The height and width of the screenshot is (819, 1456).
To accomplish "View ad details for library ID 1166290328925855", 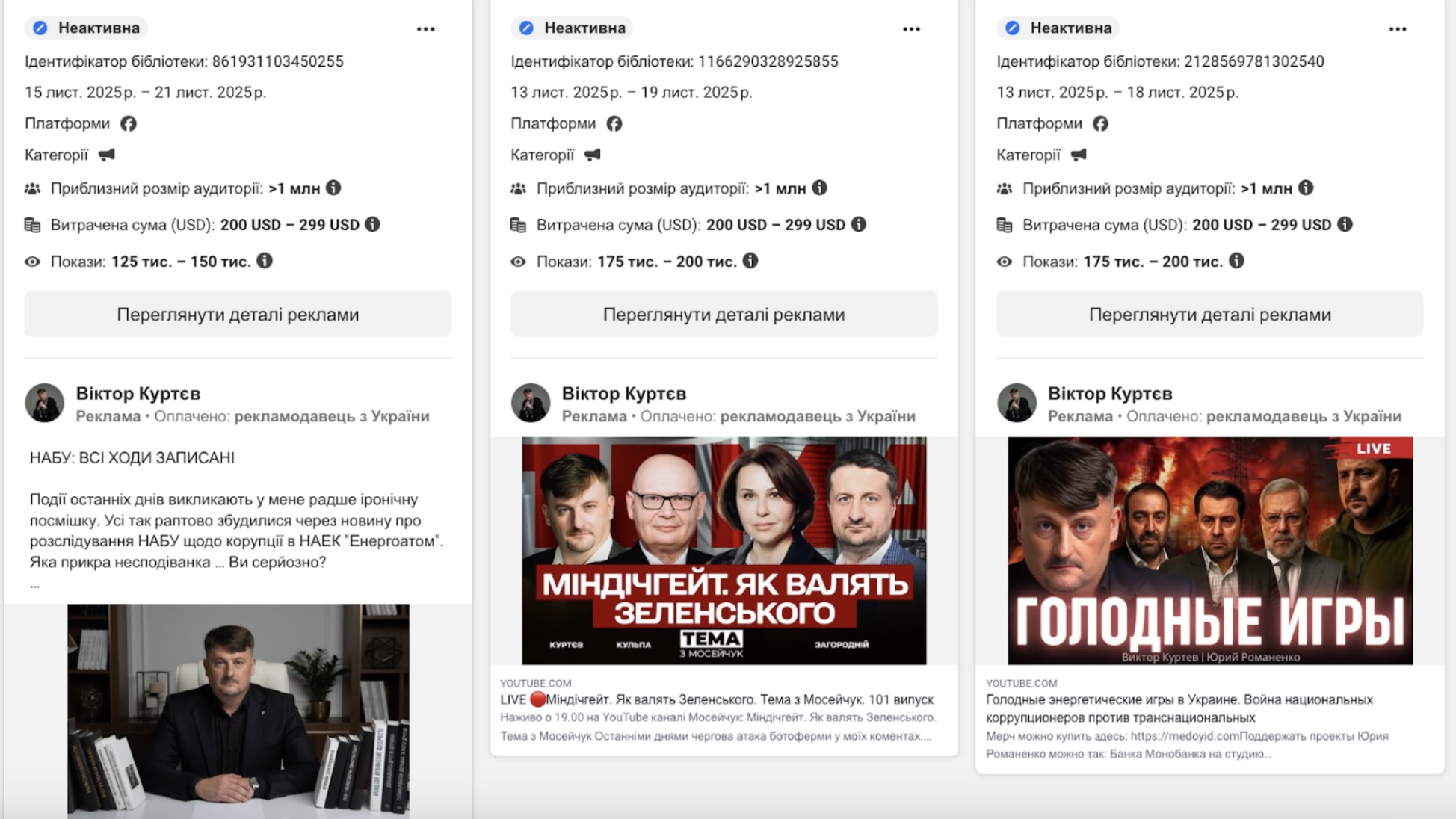I will click(724, 314).
